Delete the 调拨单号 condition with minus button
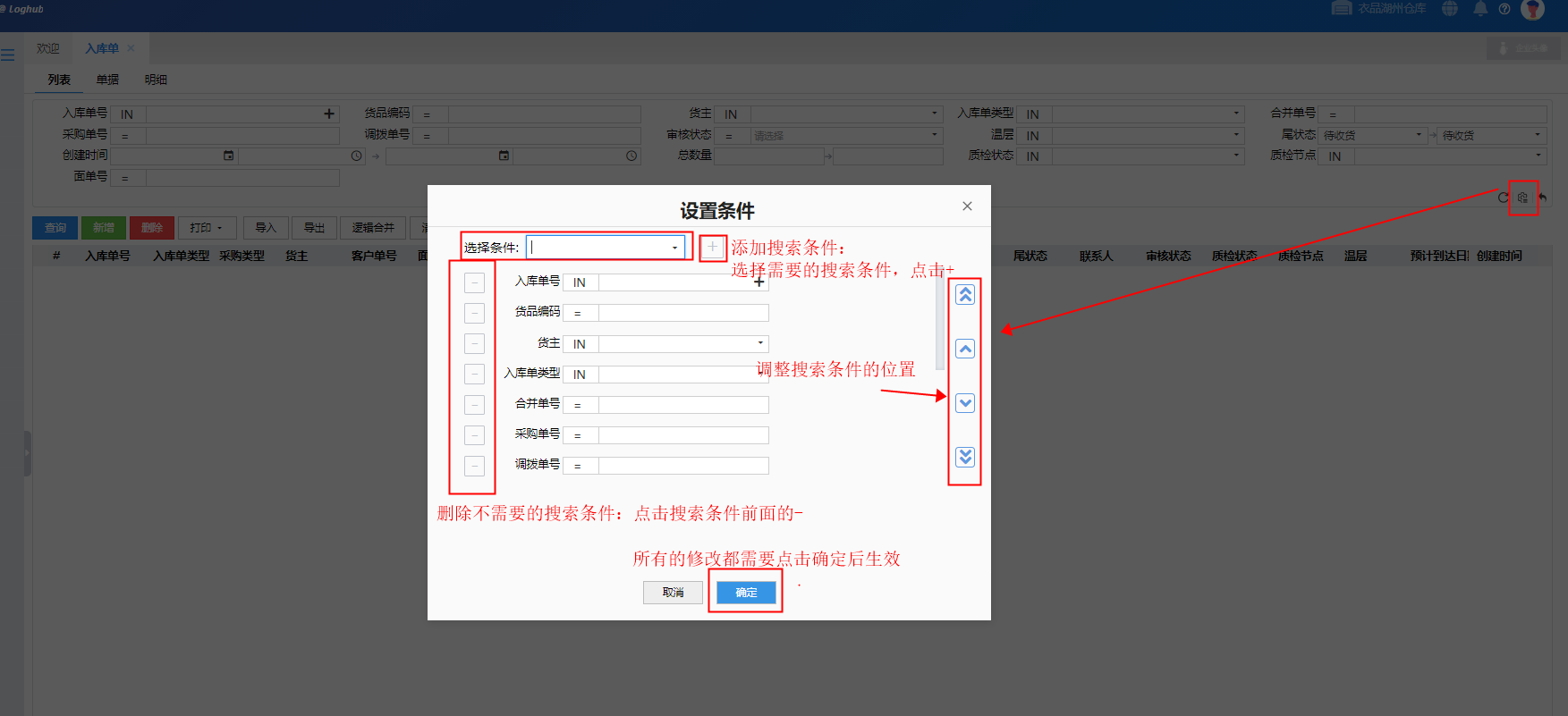 pyautogui.click(x=474, y=466)
